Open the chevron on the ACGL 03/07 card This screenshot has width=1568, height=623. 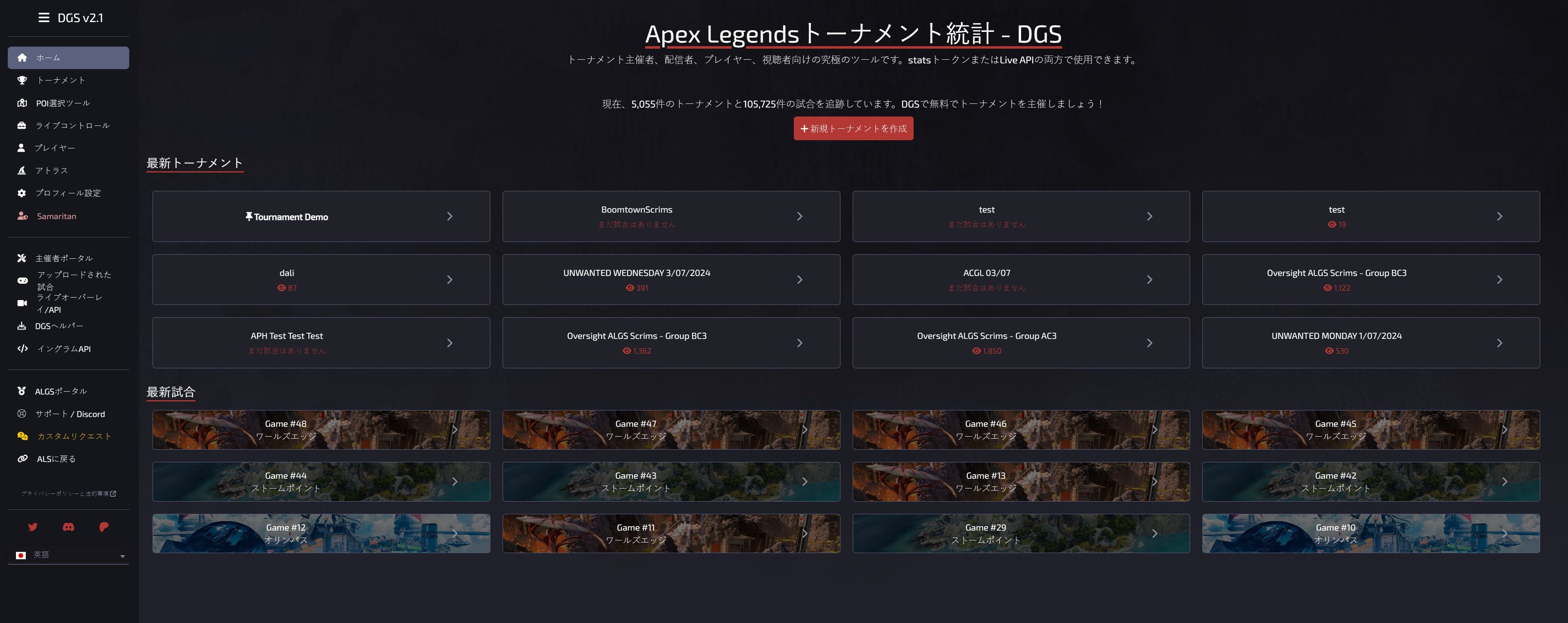[x=1149, y=280]
